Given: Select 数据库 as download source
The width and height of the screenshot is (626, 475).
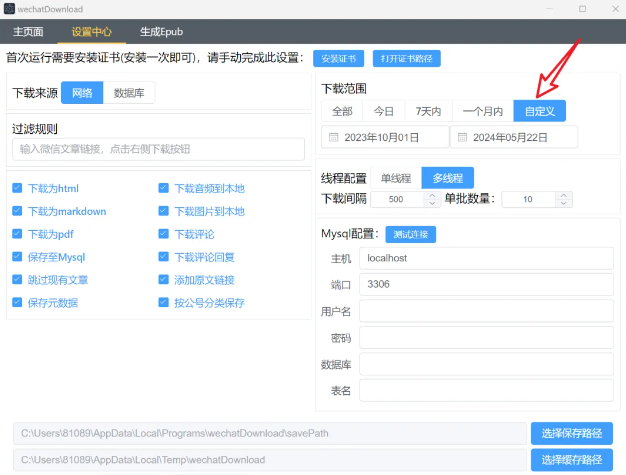Looking at the screenshot, I should pyautogui.click(x=129, y=93).
